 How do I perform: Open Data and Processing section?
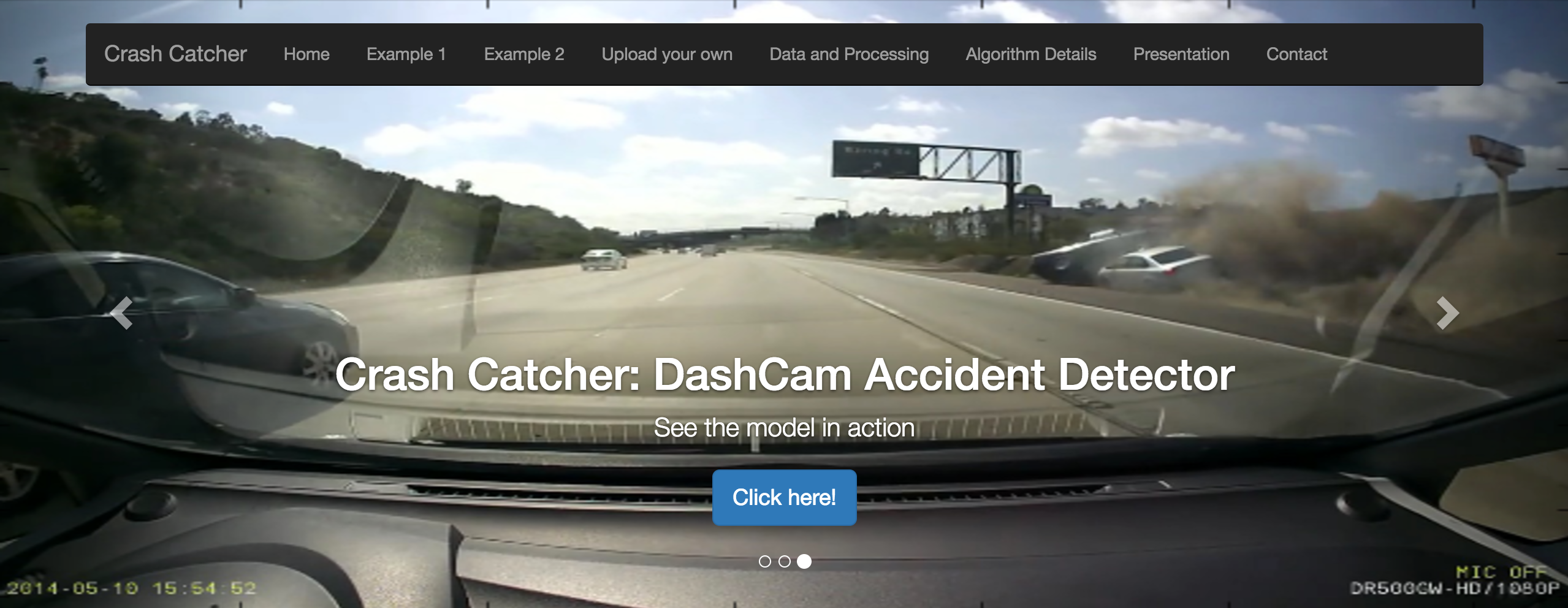pos(849,55)
